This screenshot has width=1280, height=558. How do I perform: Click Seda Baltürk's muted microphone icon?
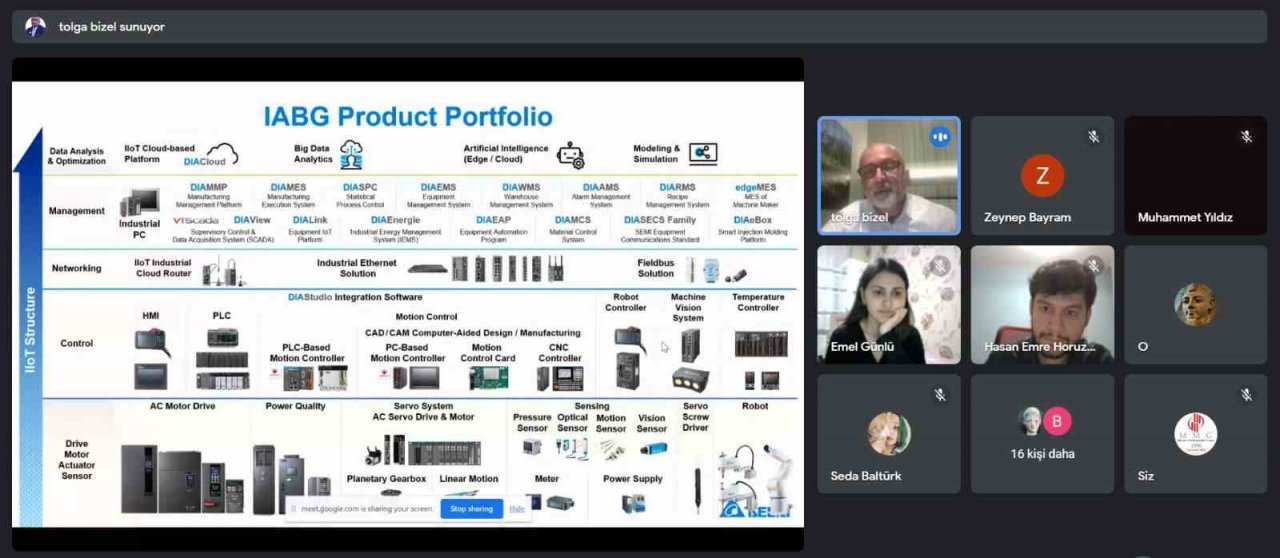[940, 395]
